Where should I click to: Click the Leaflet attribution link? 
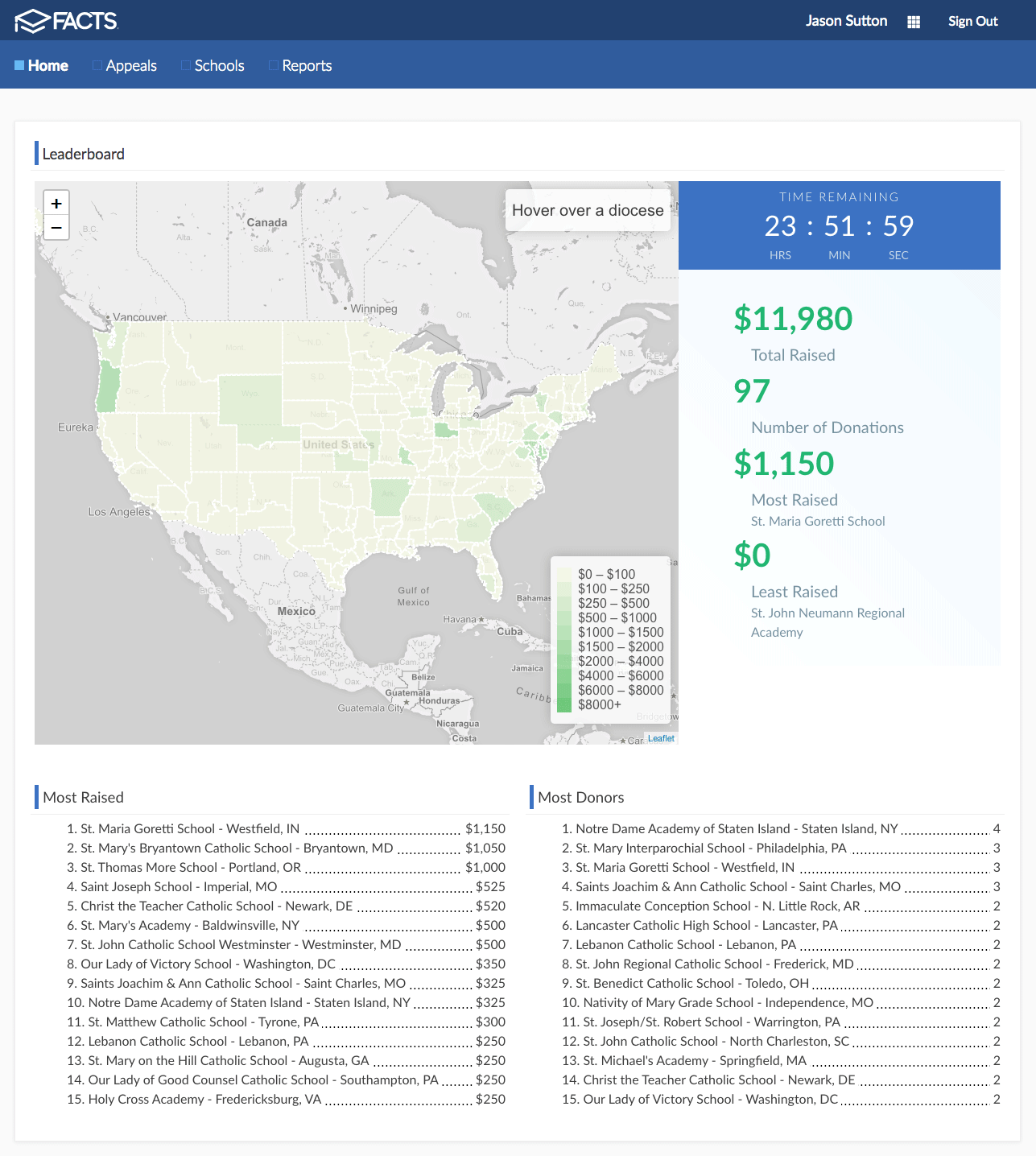coord(661,738)
